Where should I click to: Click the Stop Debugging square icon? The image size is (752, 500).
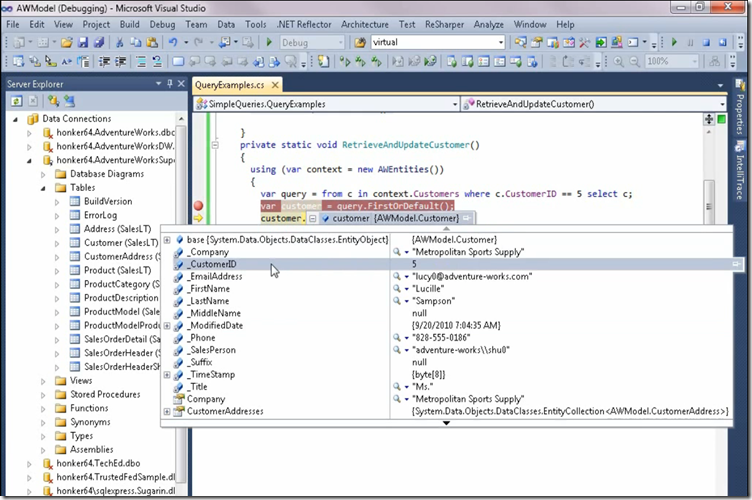[706, 43]
